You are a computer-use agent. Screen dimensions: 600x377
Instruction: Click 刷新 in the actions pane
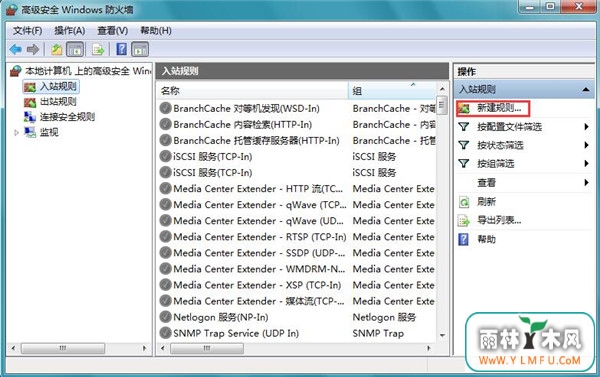point(486,202)
